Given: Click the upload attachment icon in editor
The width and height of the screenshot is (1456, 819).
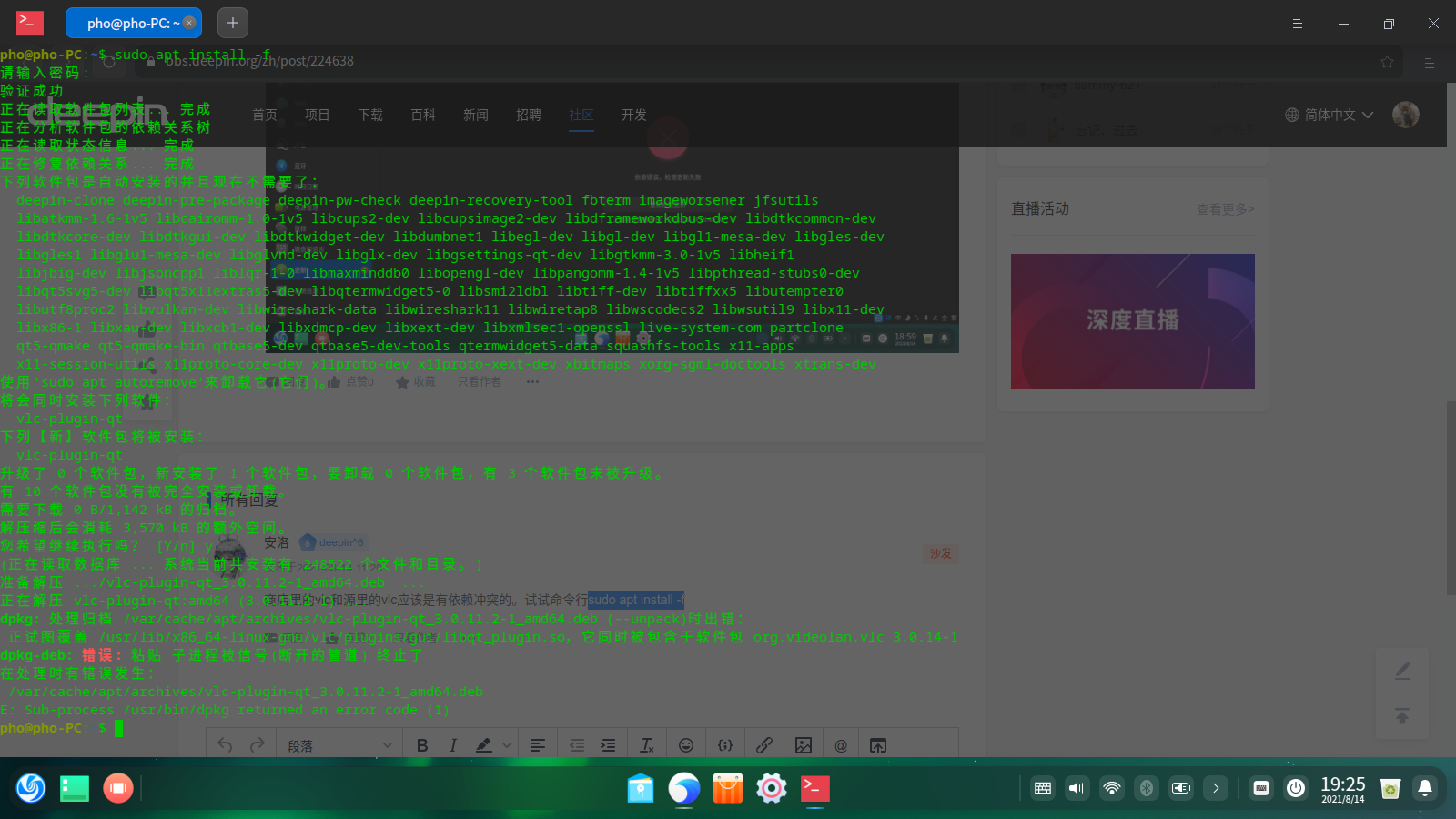Looking at the screenshot, I should pyautogui.click(x=878, y=745).
